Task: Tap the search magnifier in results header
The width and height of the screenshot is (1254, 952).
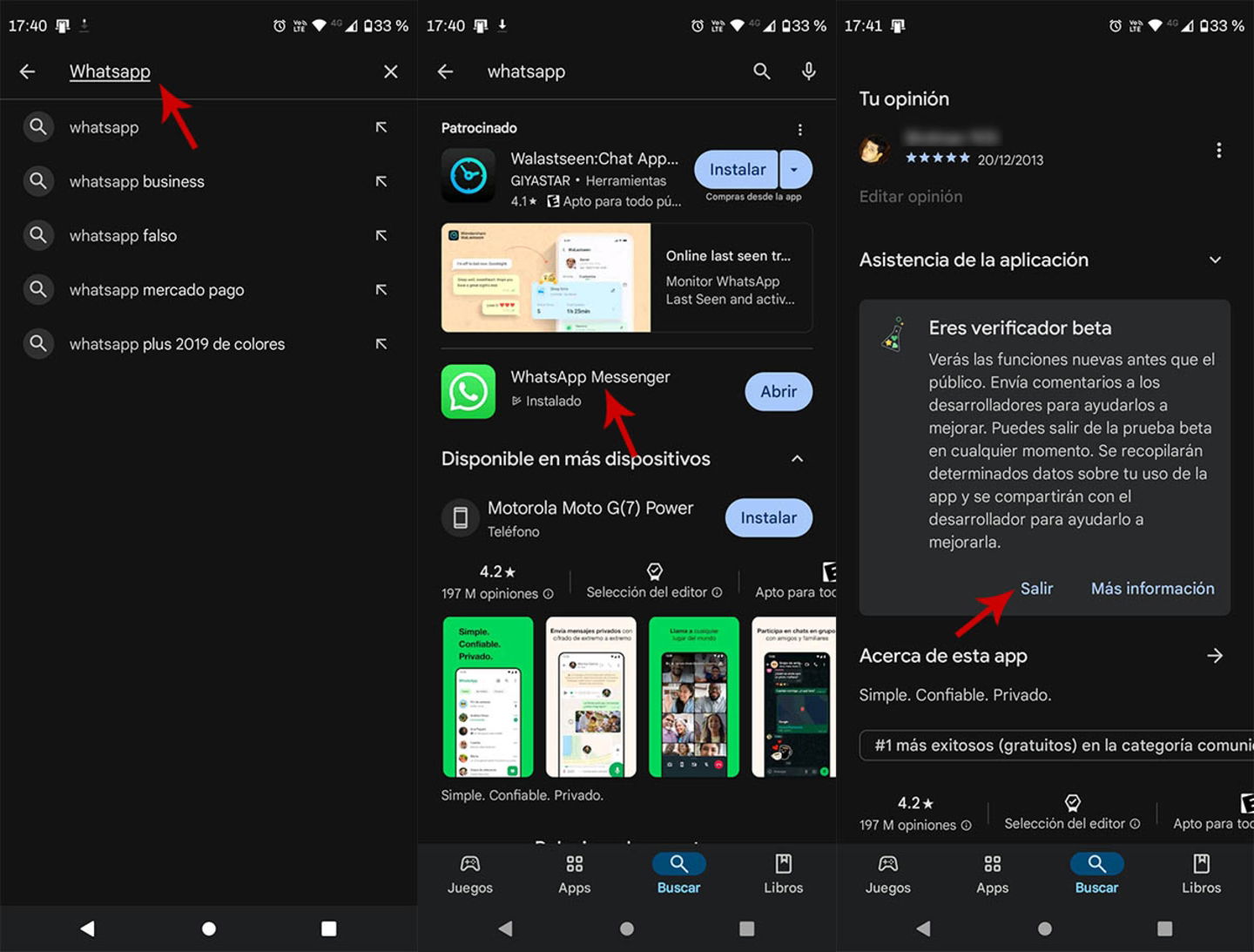Action: click(762, 71)
